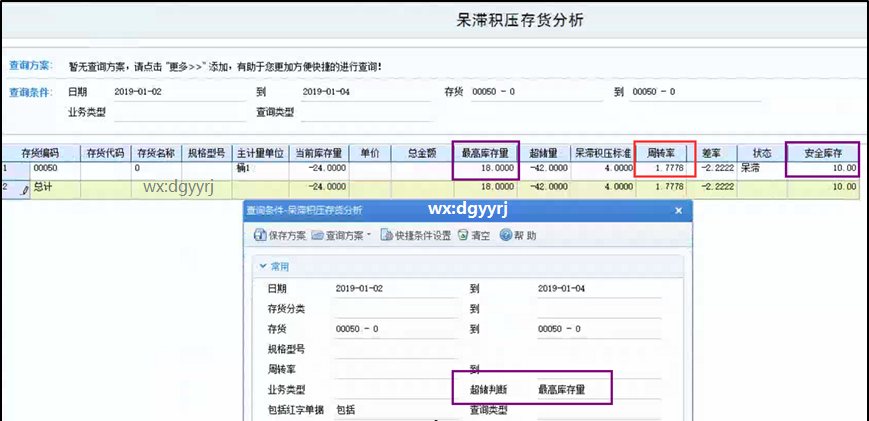The height and width of the screenshot is (421, 869).
Task: Click the 总金额 column header
Action: (422, 153)
